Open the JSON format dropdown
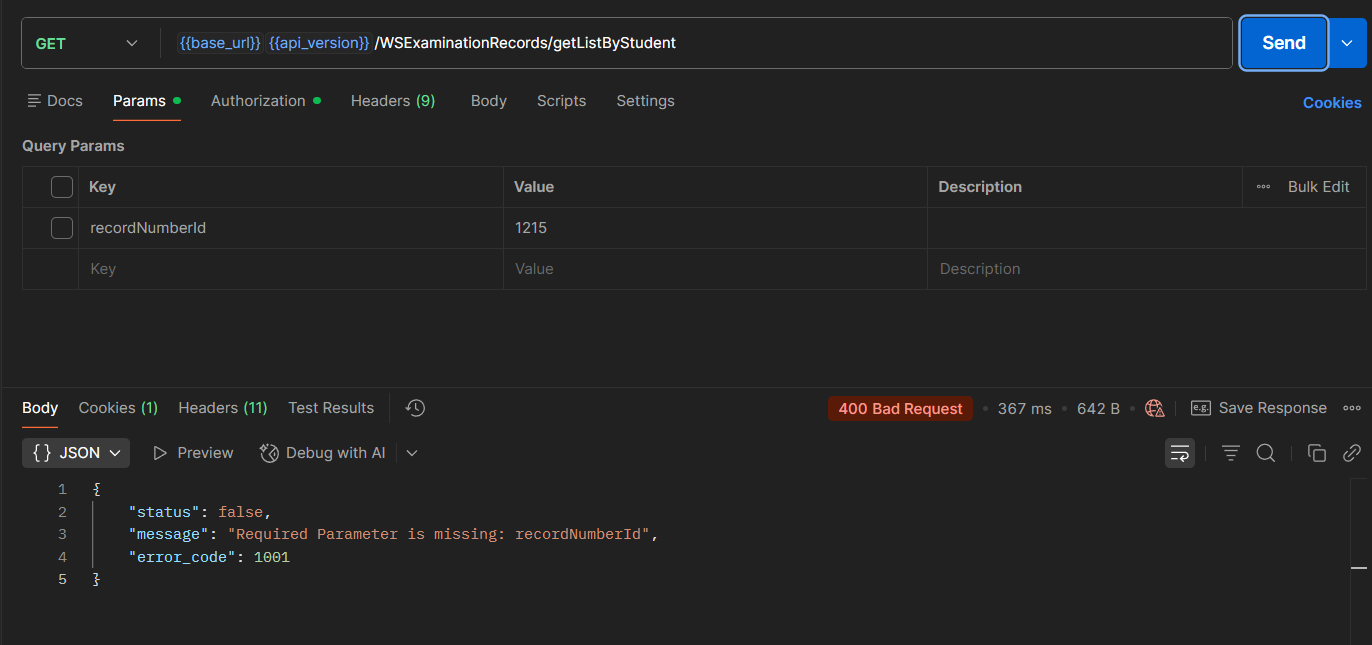This screenshot has width=1372, height=645. [76, 453]
